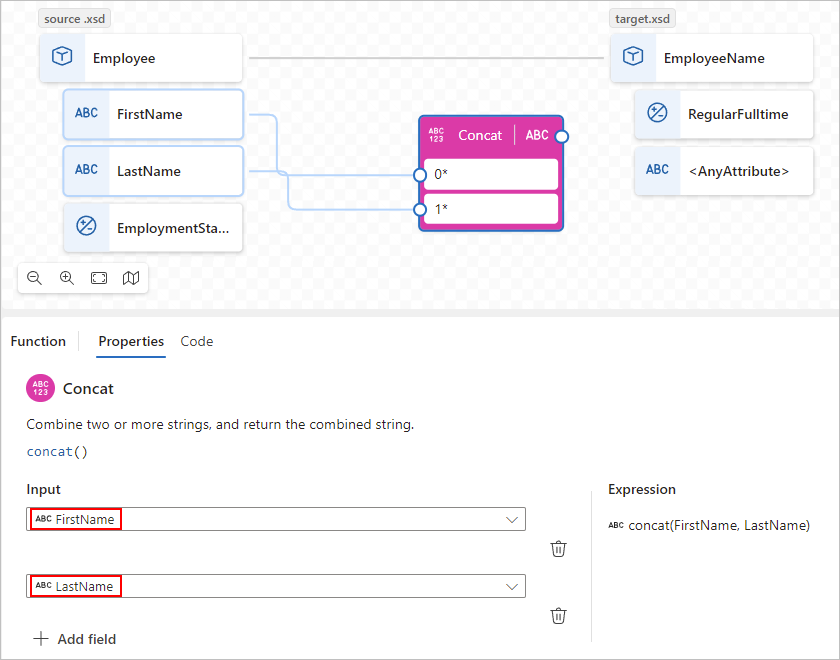
Task: Open the Properties tab
Action: pyautogui.click(x=131, y=341)
